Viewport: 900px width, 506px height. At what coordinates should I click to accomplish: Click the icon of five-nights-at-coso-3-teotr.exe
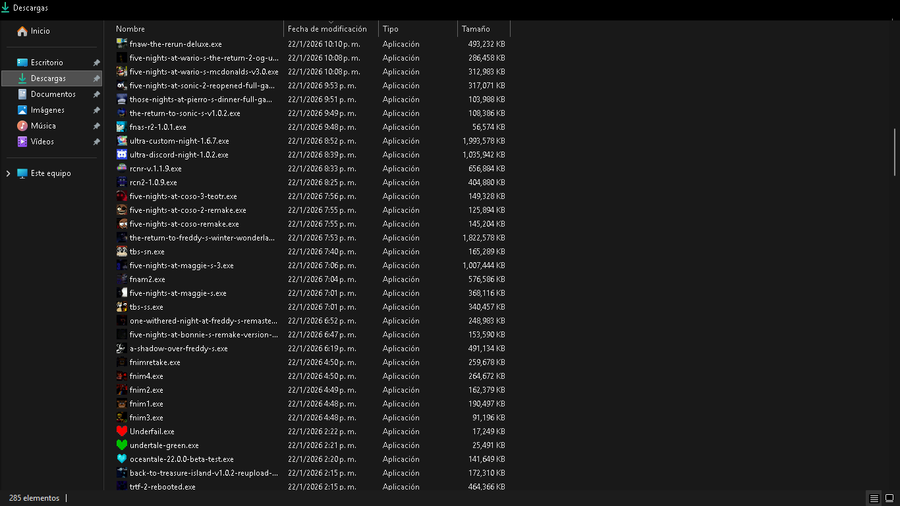click(122, 196)
